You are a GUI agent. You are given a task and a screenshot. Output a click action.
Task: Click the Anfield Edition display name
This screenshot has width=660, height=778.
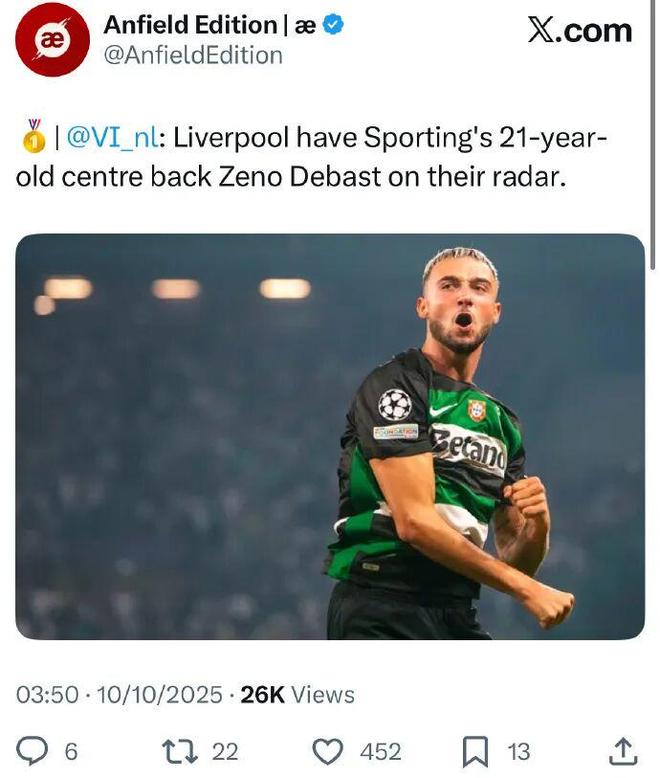190,26
